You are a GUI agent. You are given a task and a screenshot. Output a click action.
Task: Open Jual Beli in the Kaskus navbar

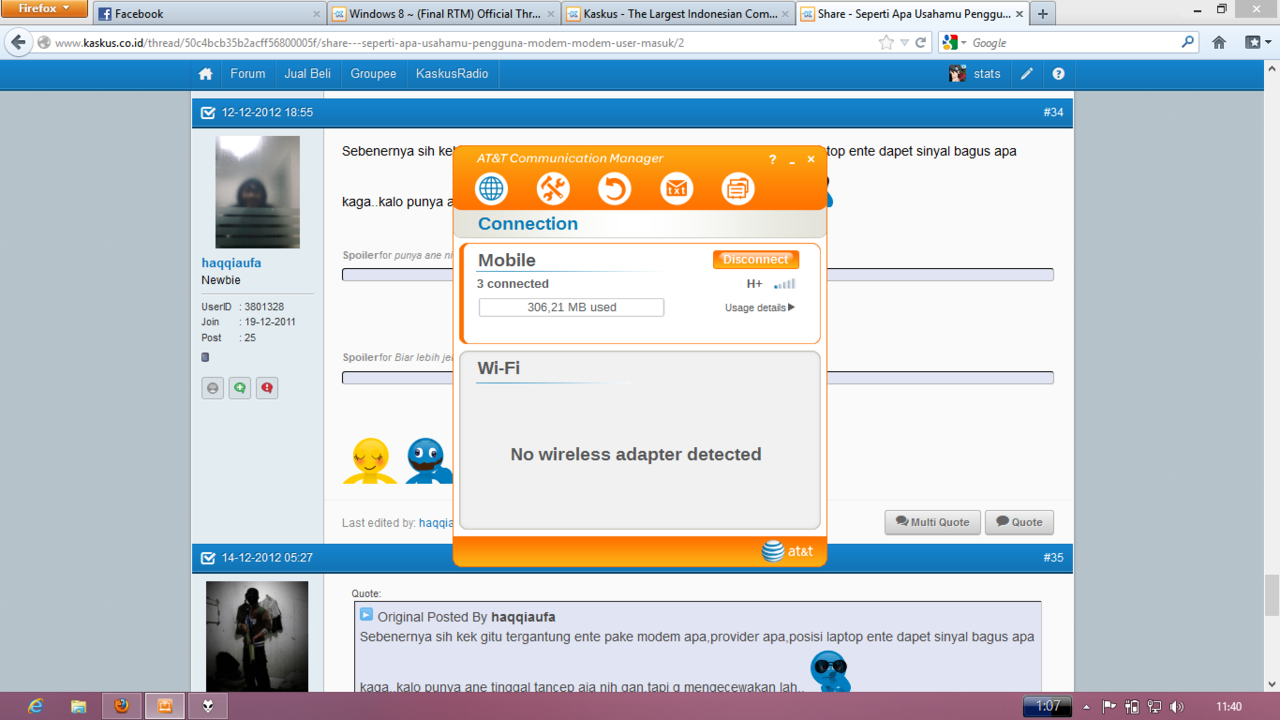tap(308, 73)
